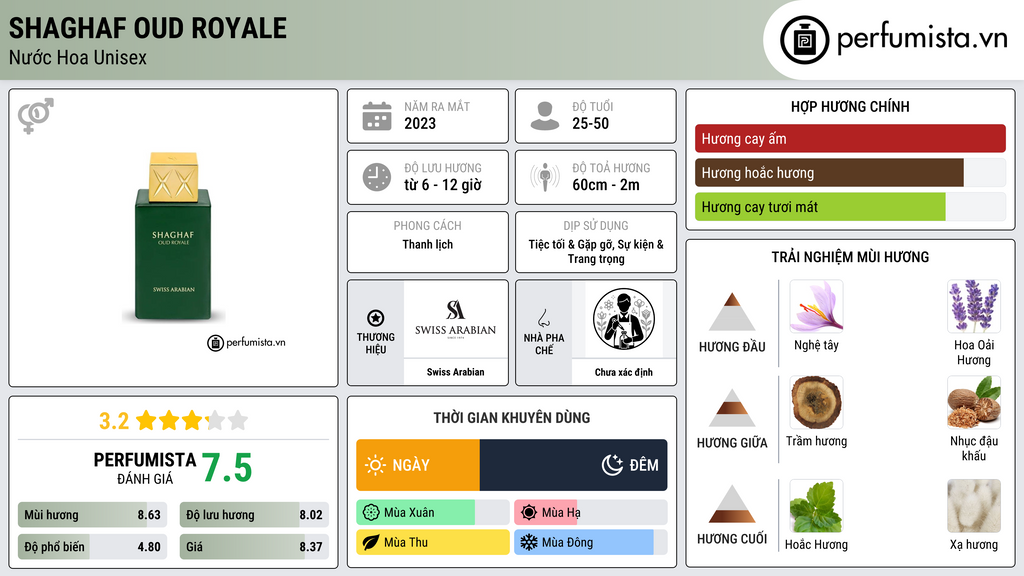Click the Hương cay ấm red bar

(x=850, y=138)
